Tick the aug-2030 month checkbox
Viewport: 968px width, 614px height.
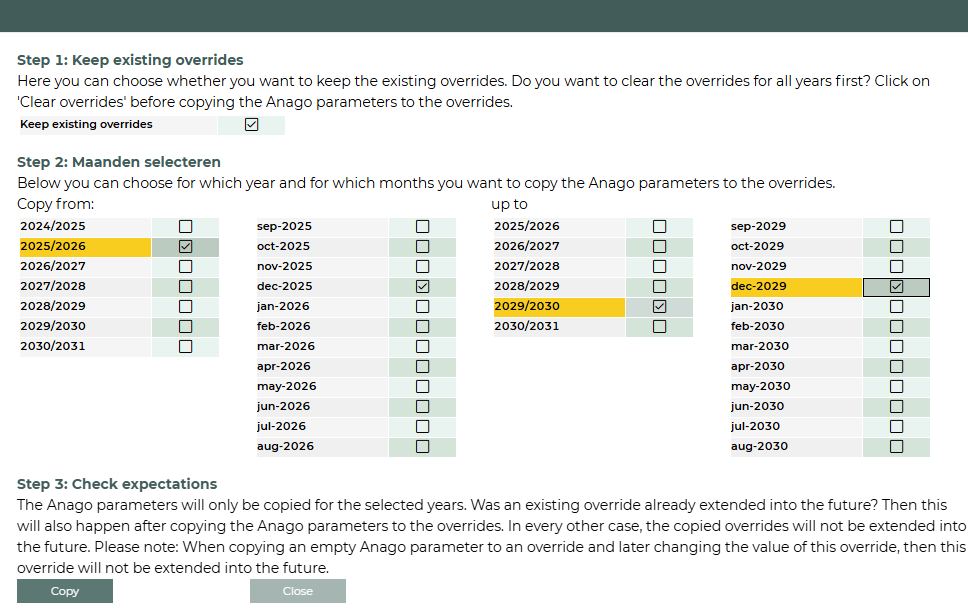coord(896,446)
